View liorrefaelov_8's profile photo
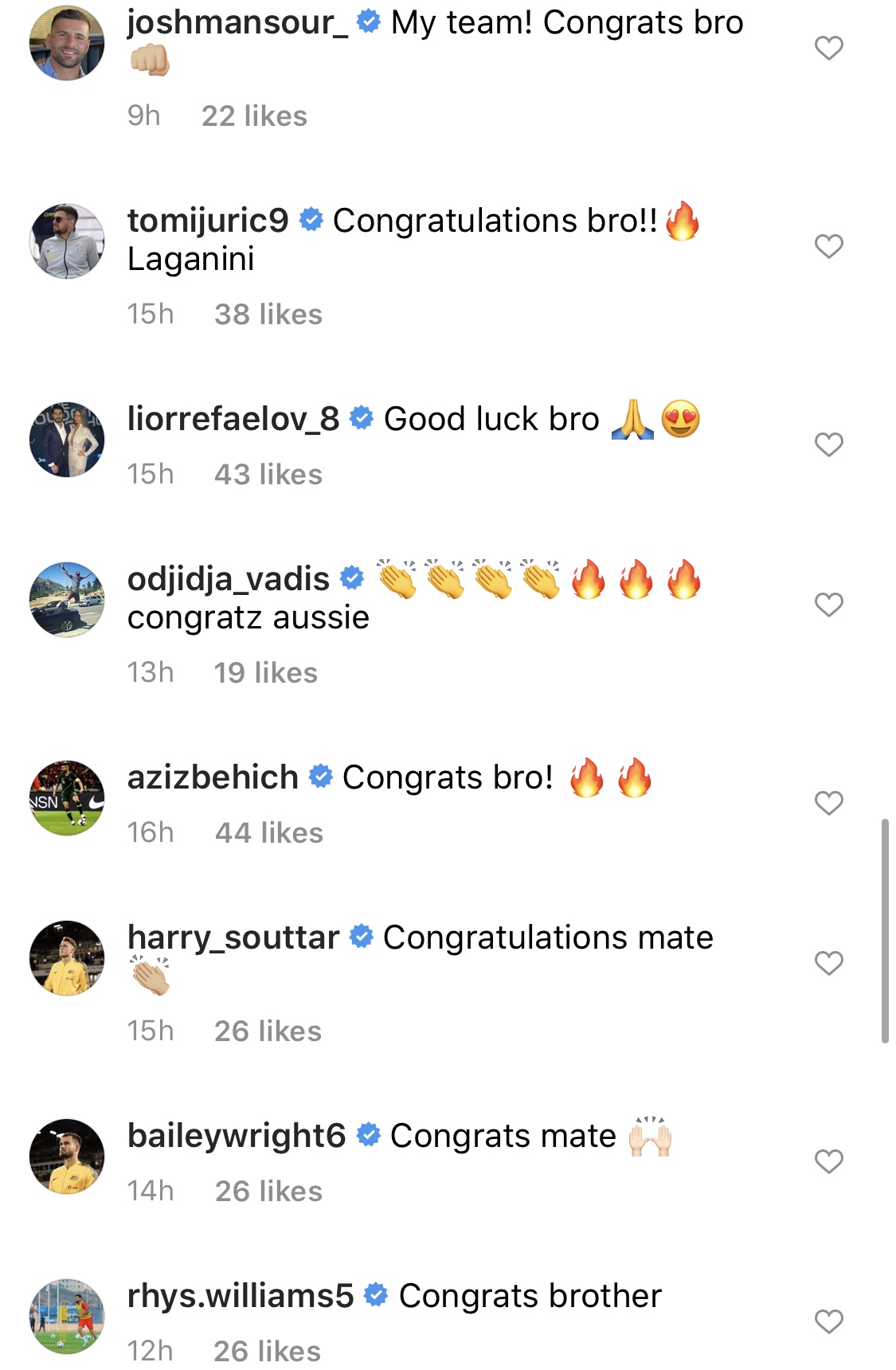896x1370 pixels. point(67,440)
